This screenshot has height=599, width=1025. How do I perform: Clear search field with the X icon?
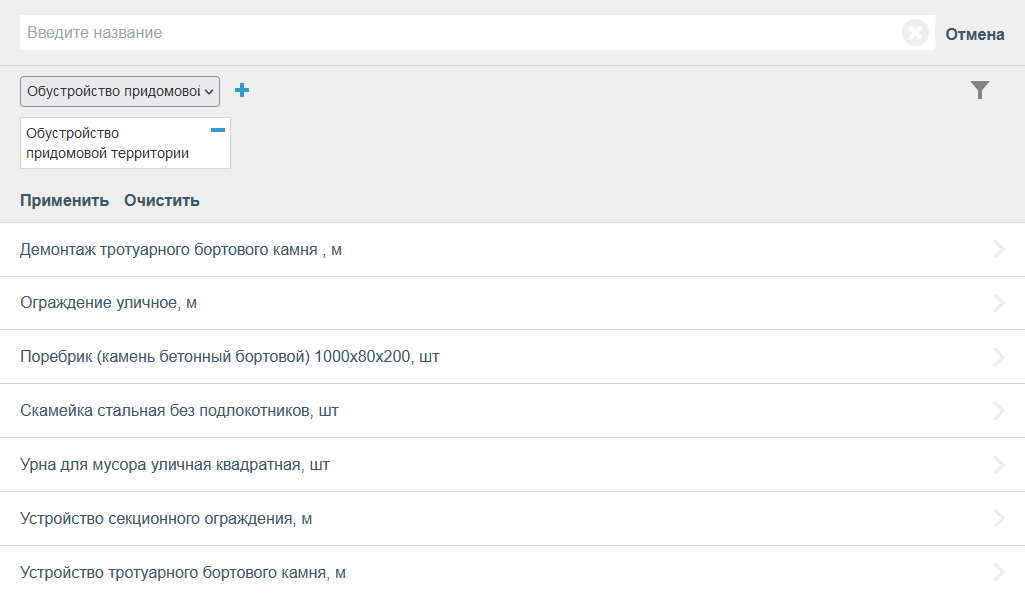pyautogui.click(x=915, y=33)
